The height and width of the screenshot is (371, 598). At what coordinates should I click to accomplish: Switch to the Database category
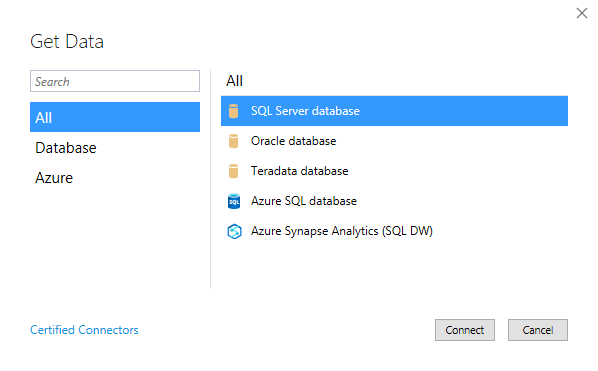click(x=66, y=148)
